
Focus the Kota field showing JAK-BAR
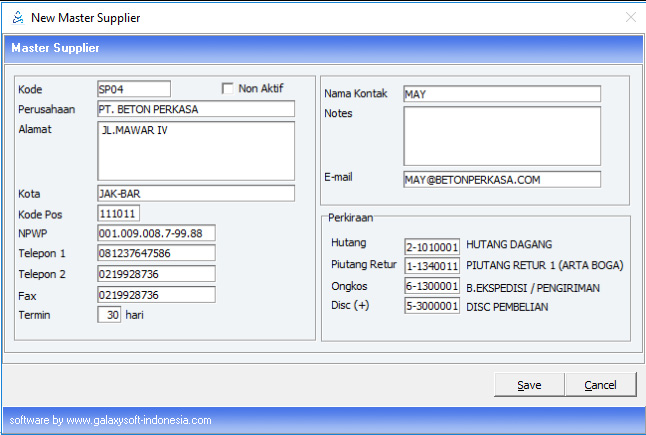coord(195,193)
